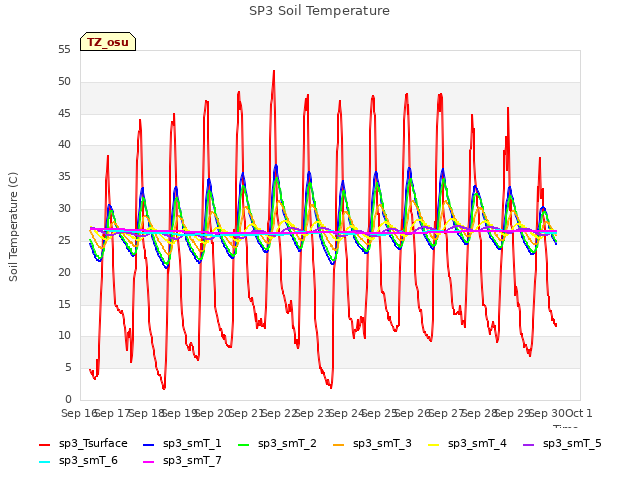Click the 15 y-axis tick label
Viewport: 640px width, 480px height.
[x=64, y=304]
